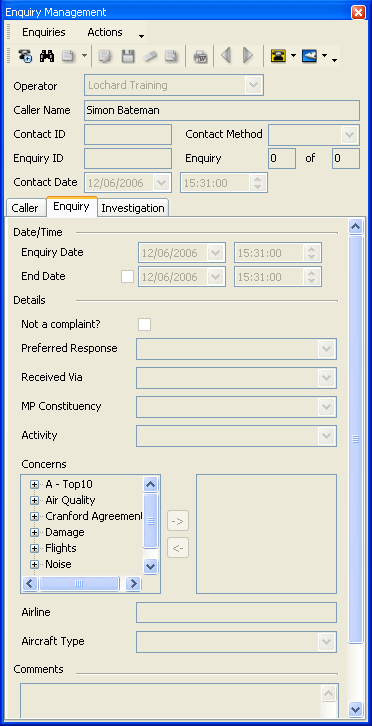Click the print to Word icon
Screen dimensions: 372x726
pyautogui.click(x=200, y=57)
